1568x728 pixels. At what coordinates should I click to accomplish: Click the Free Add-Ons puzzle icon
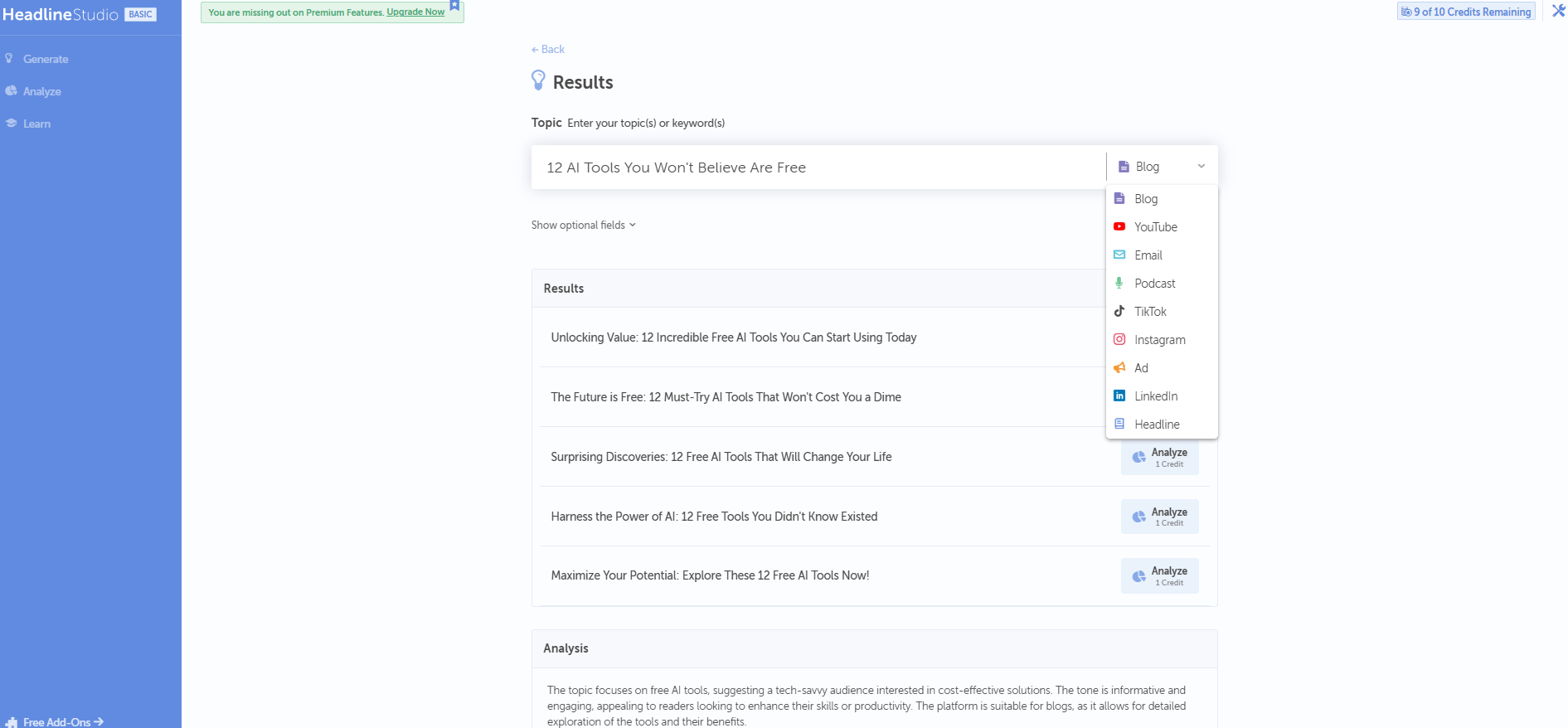pyautogui.click(x=12, y=722)
